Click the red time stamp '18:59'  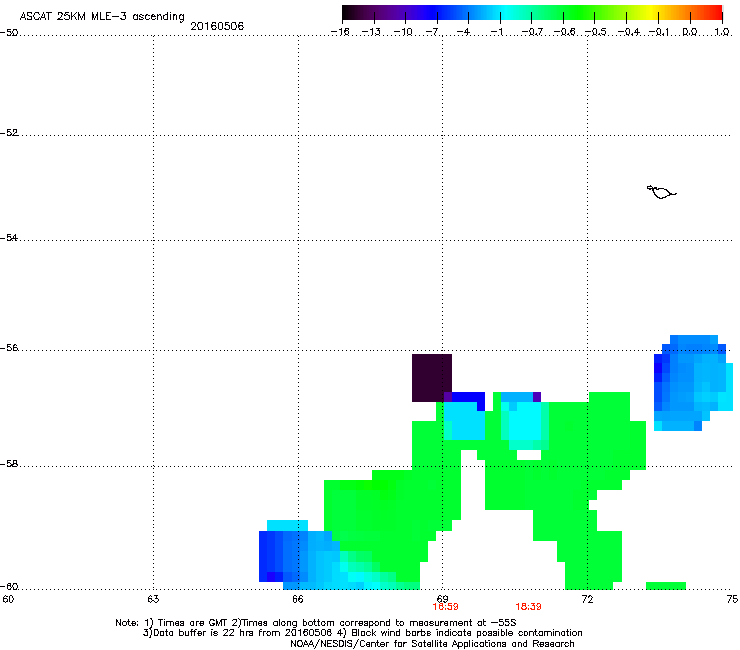click(x=446, y=607)
